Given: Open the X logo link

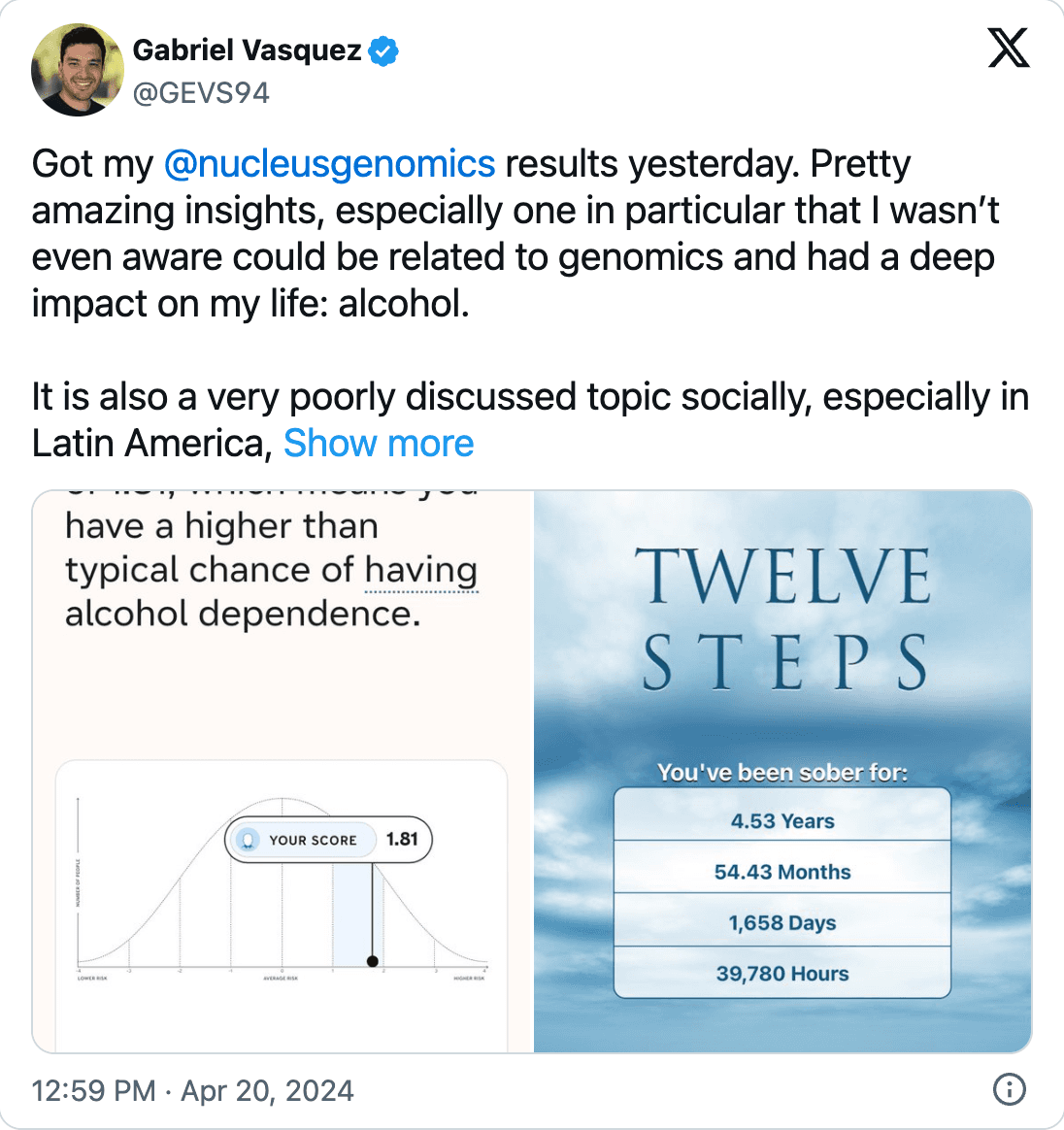Looking at the screenshot, I should tap(1009, 49).
